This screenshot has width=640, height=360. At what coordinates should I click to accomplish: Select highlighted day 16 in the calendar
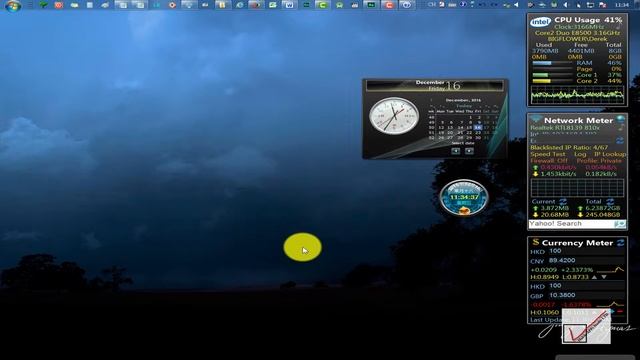coord(478,127)
